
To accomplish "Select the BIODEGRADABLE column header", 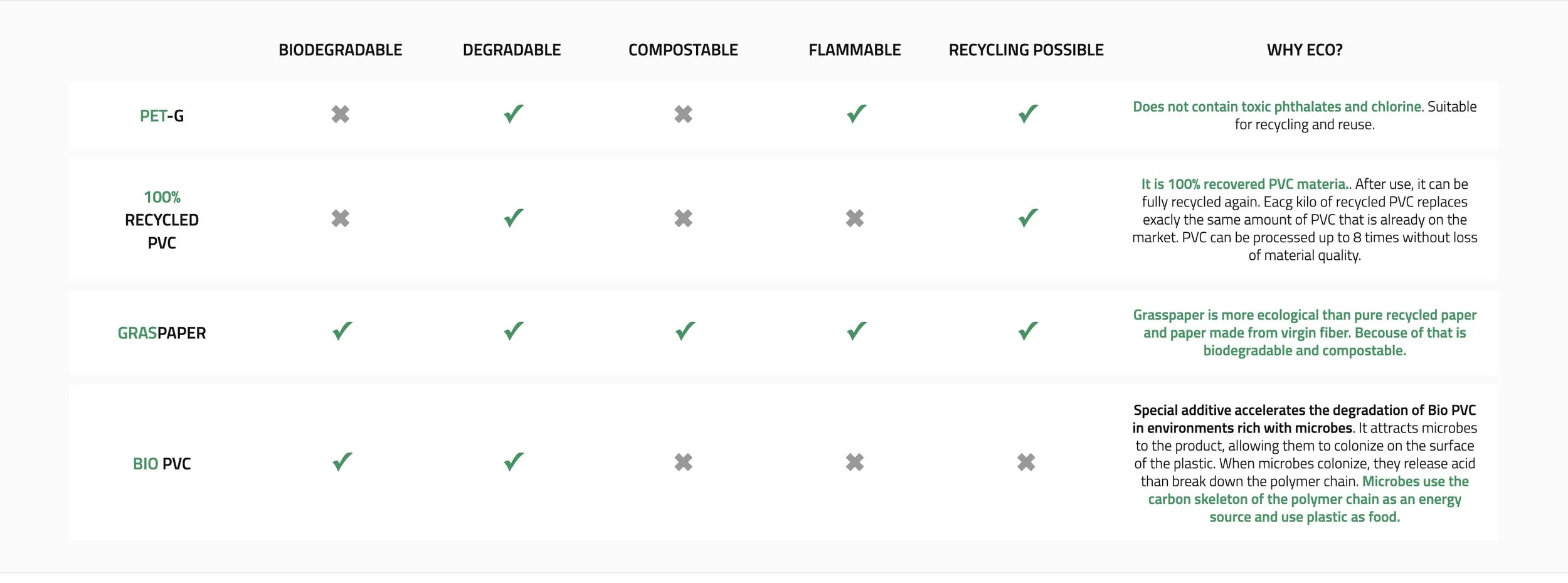I will click(x=341, y=50).
